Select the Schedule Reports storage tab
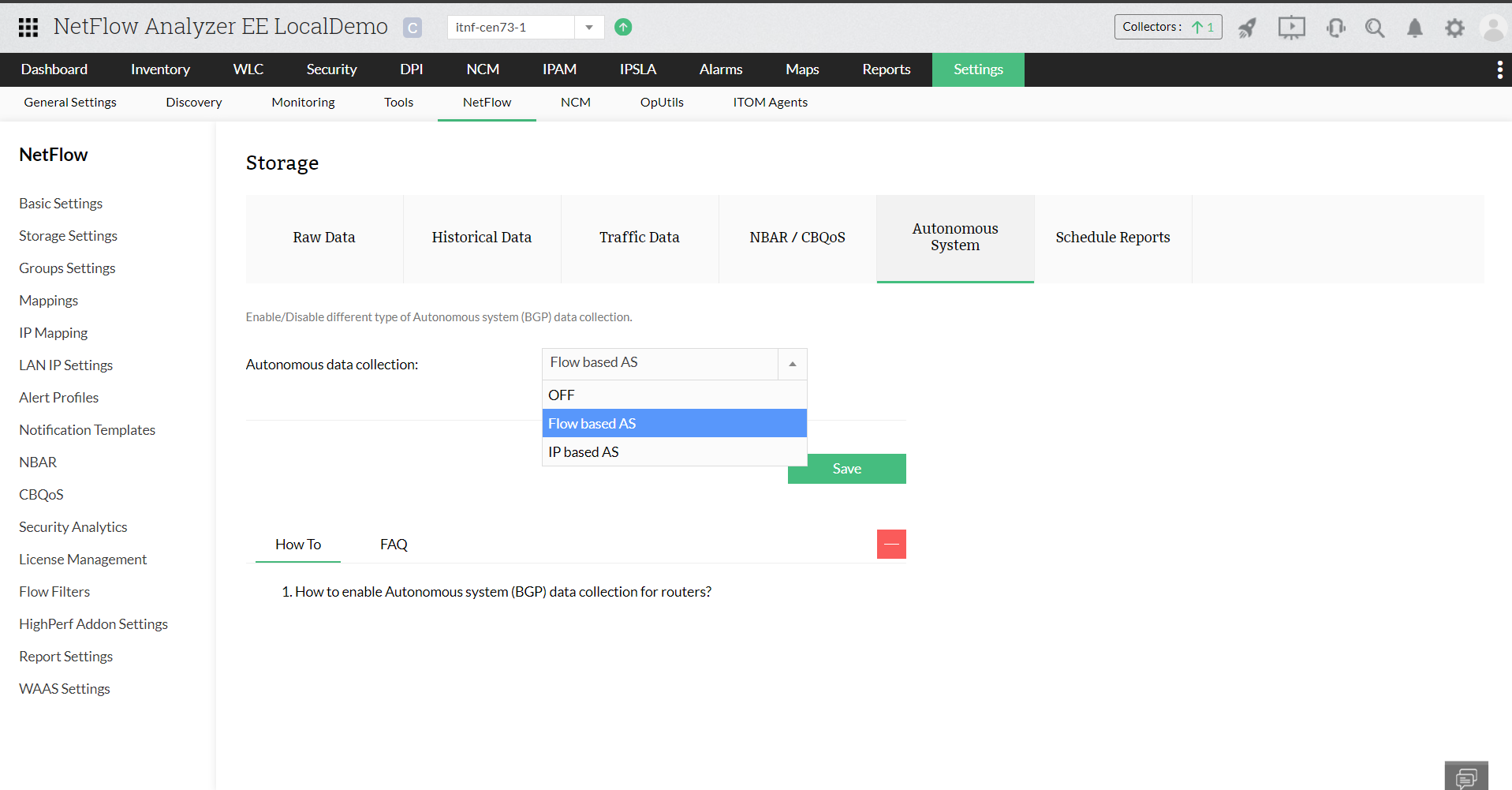This screenshot has width=1512, height=790. pyautogui.click(x=1113, y=238)
